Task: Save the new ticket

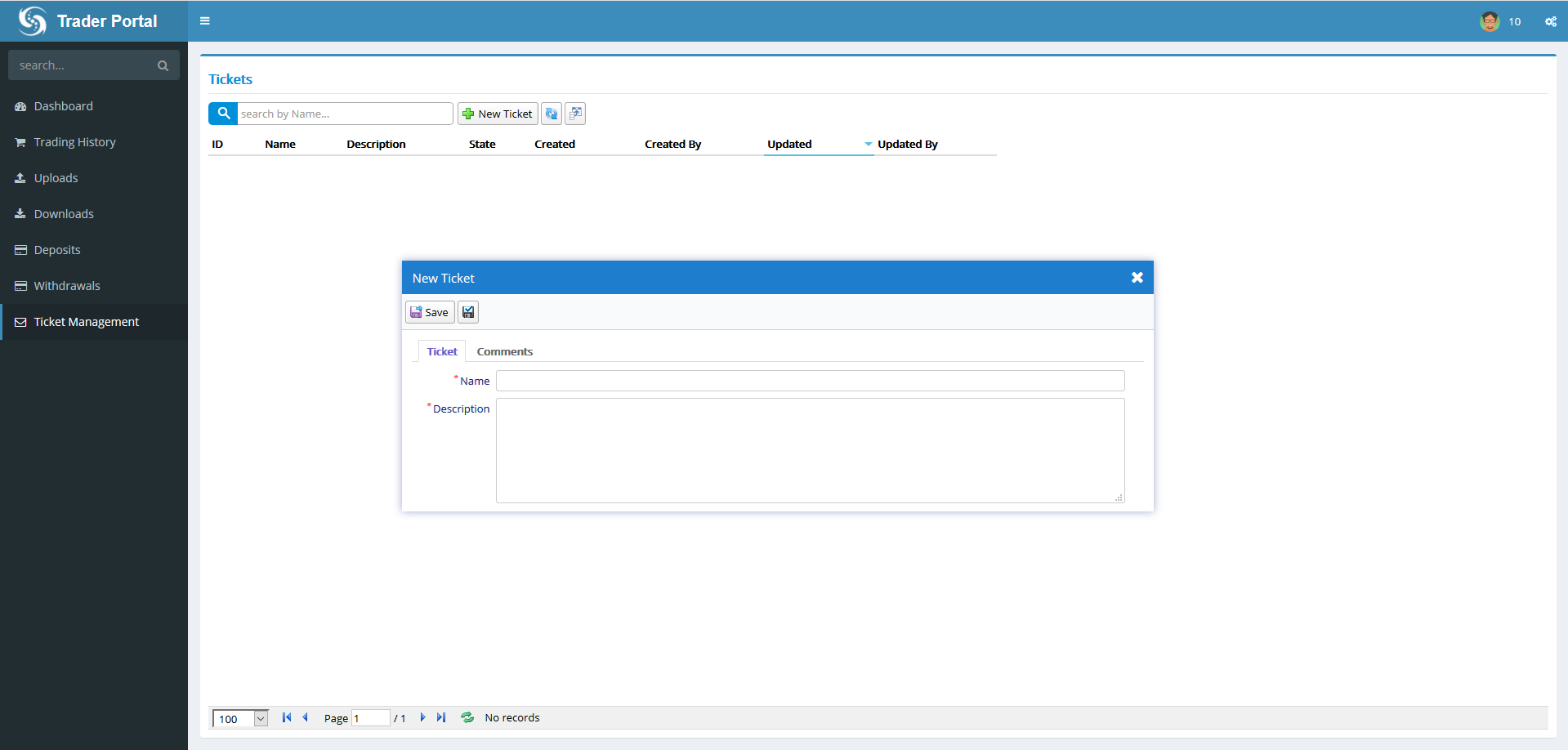Action: tap(430, 312)
